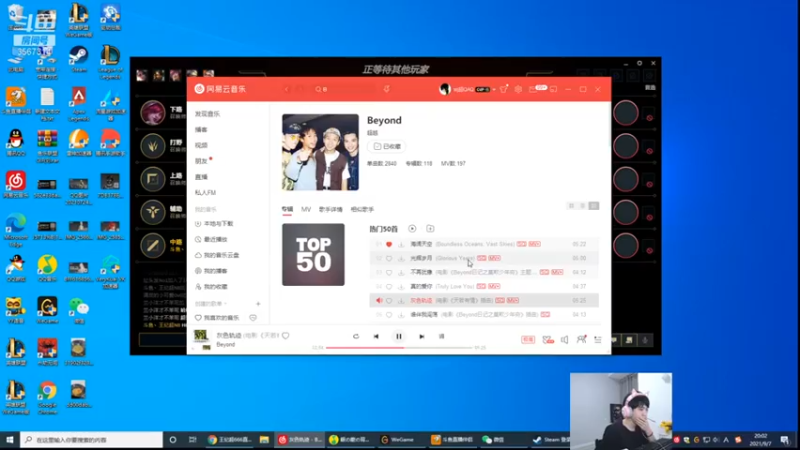Open the listen-together people icon in the player bar
The image size is (800, 450).
[x=581, y=340]
